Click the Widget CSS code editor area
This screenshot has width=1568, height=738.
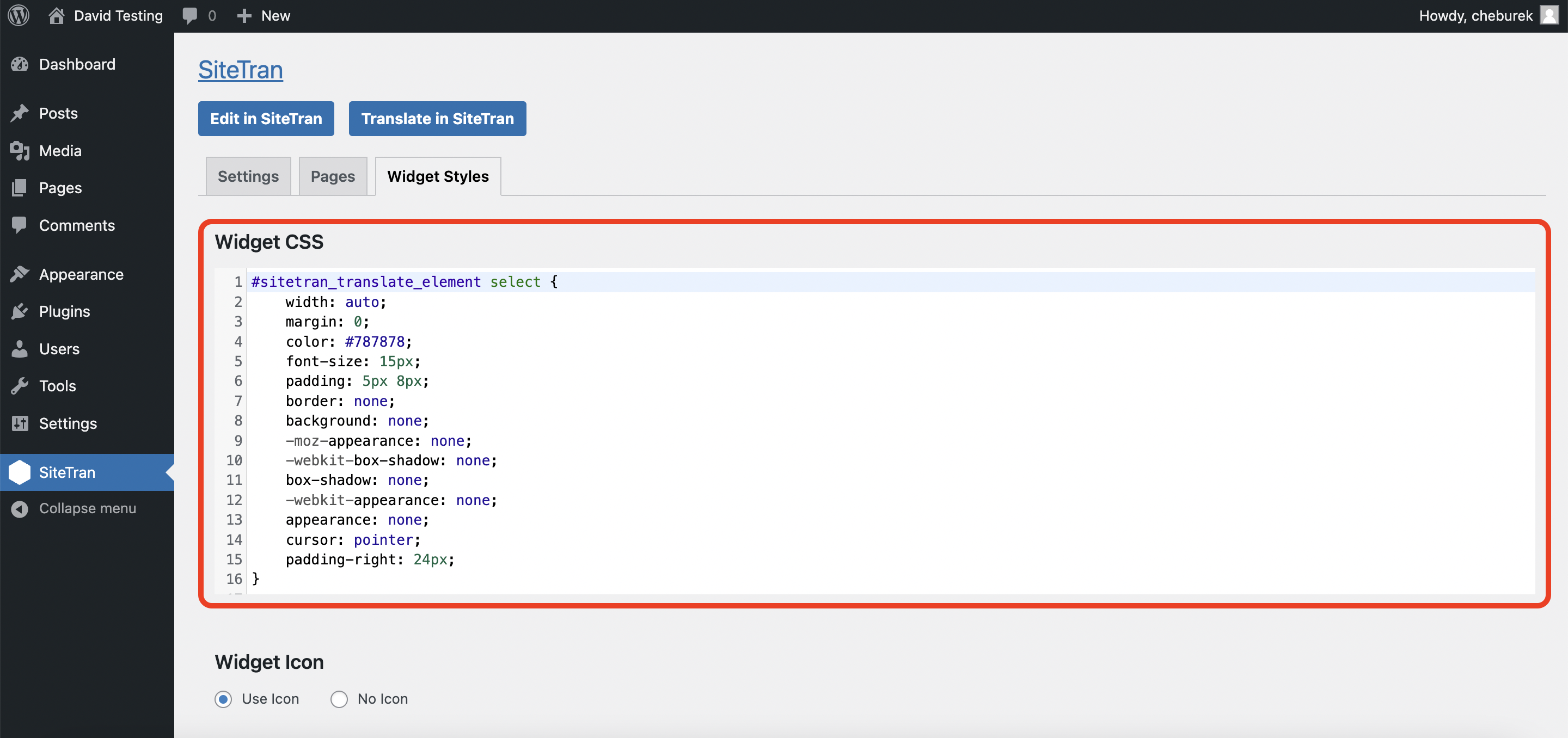[876, 431]
